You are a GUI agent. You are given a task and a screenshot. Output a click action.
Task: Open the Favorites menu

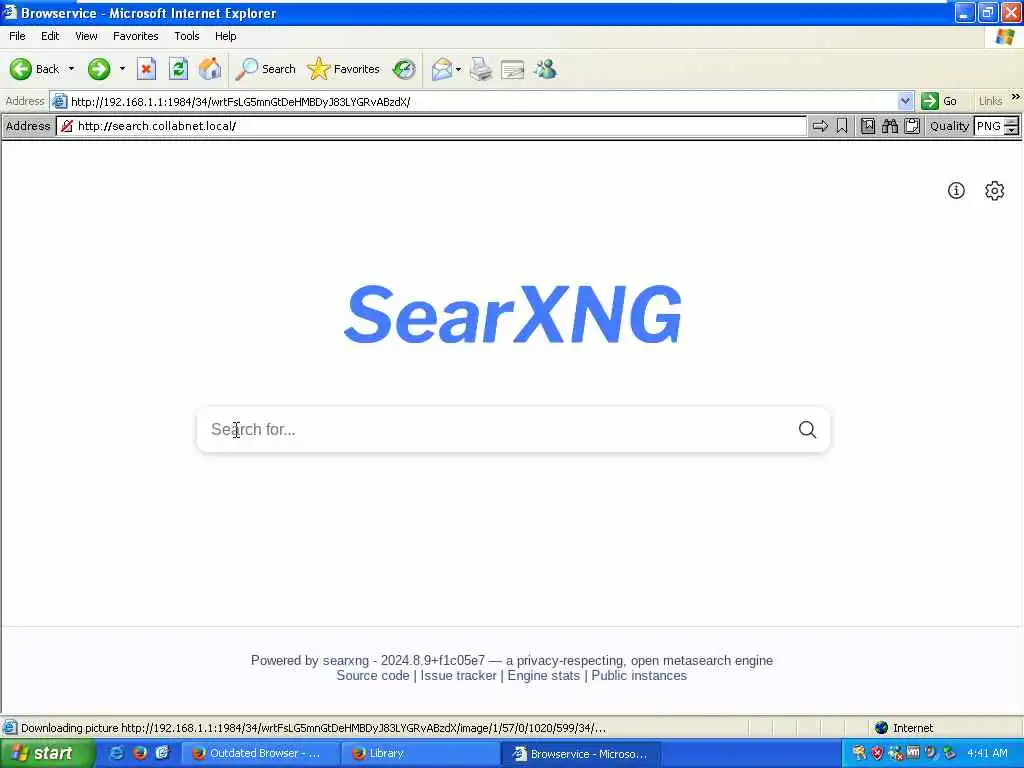[135, 36]
